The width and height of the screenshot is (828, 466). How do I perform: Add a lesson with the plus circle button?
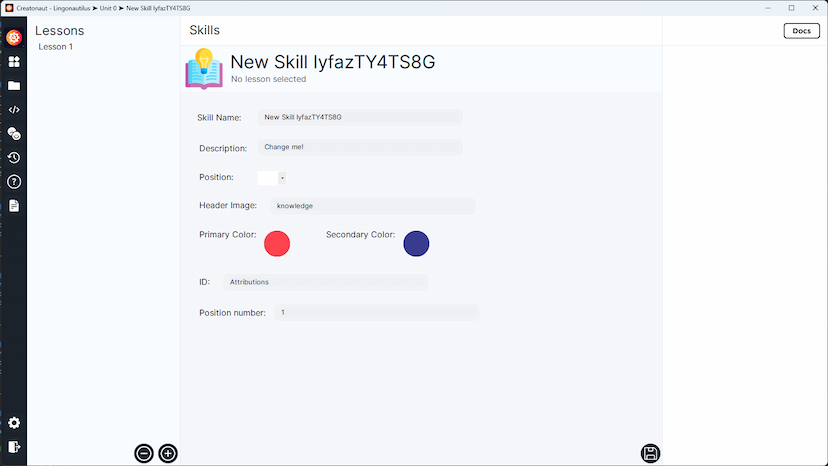point(168,453)
